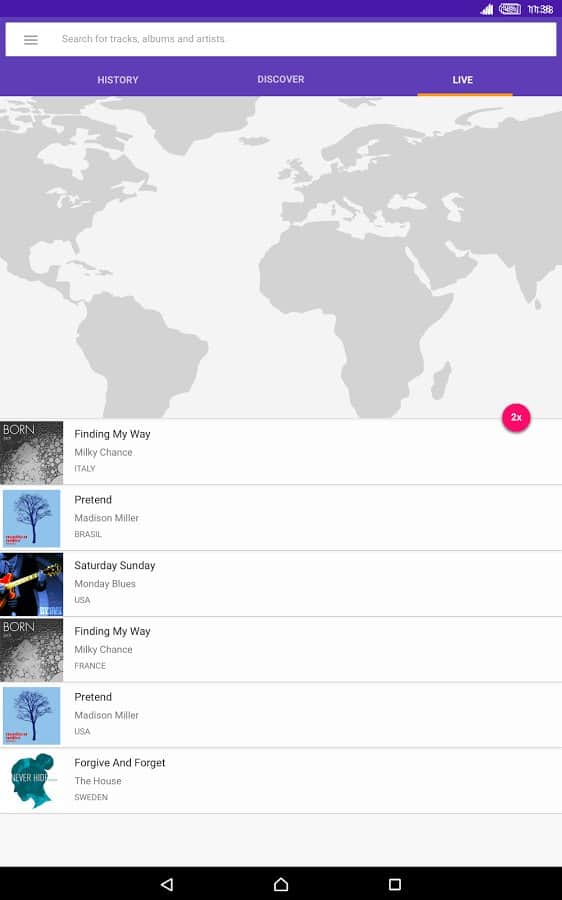Open the hamburger navigation menu

pyautogui.click(x=30, y=40)
